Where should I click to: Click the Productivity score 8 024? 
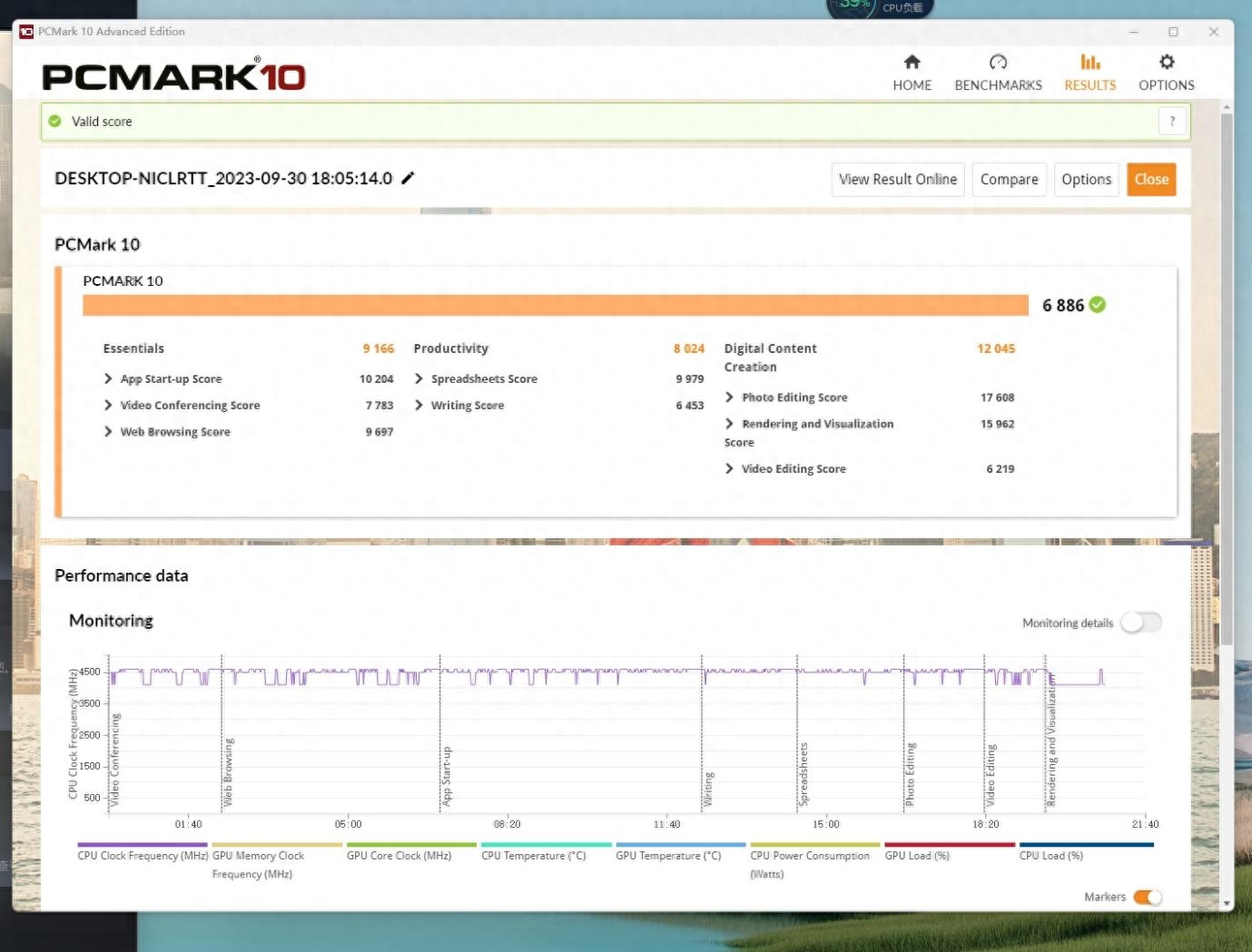[x=689, y=348]
